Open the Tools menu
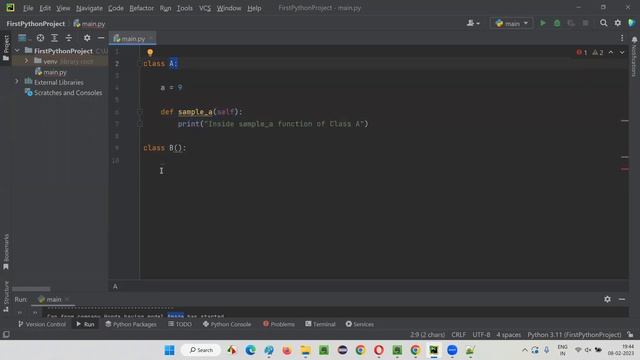This screenshot has height=360, width=640. pos(184,8)
